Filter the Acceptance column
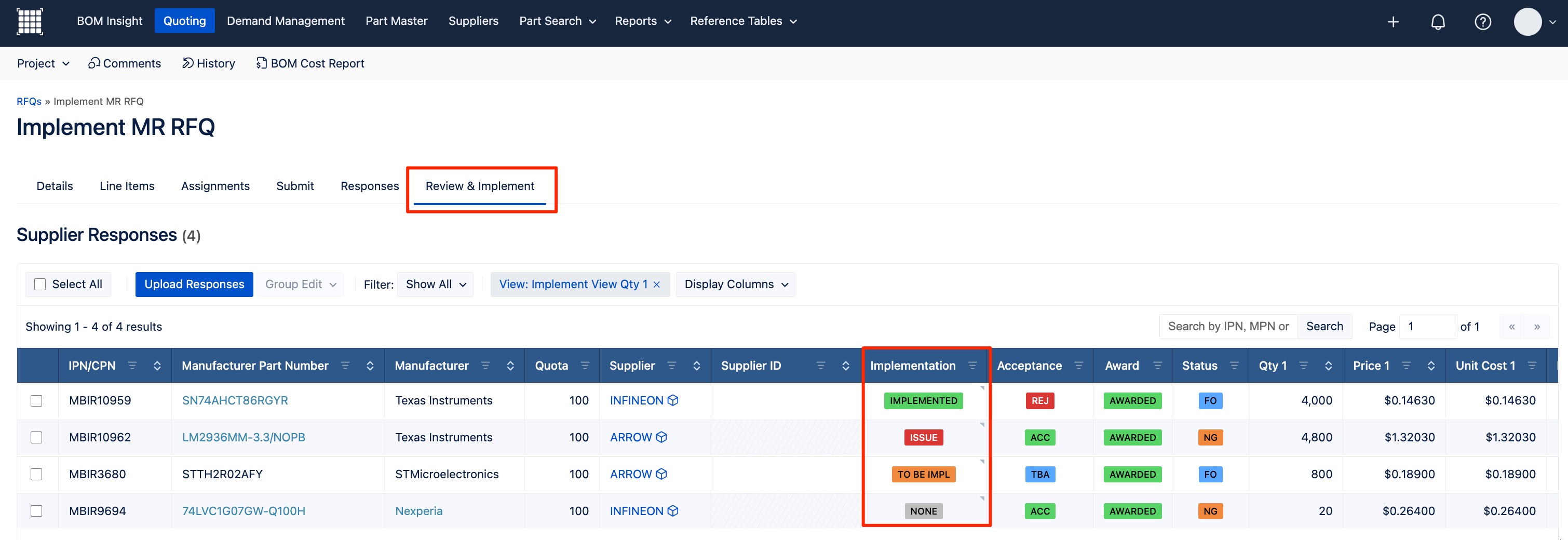This screenshot has width=1568, height=540. coord(1078,365)
